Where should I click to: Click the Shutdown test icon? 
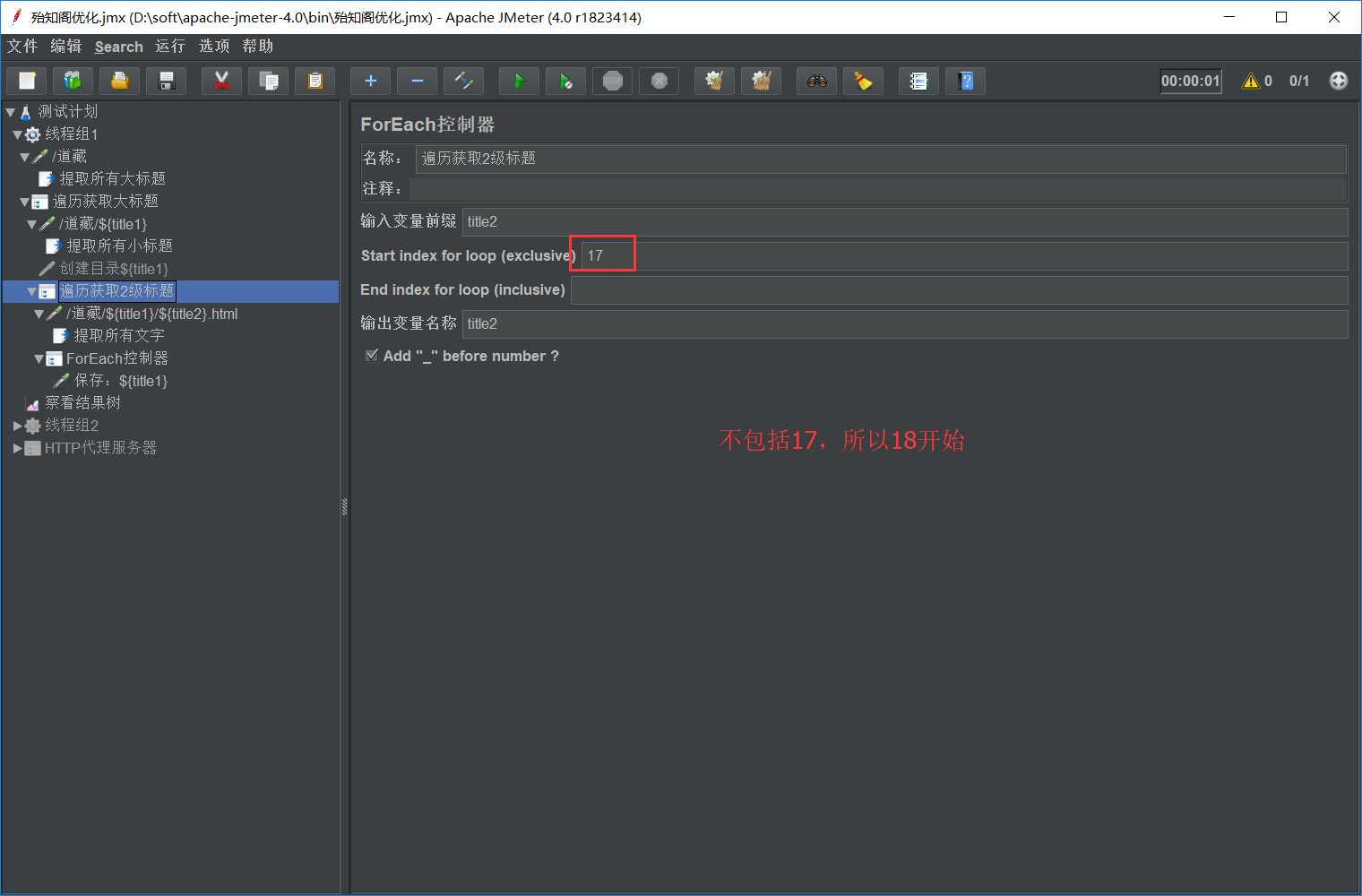point(659,81)
